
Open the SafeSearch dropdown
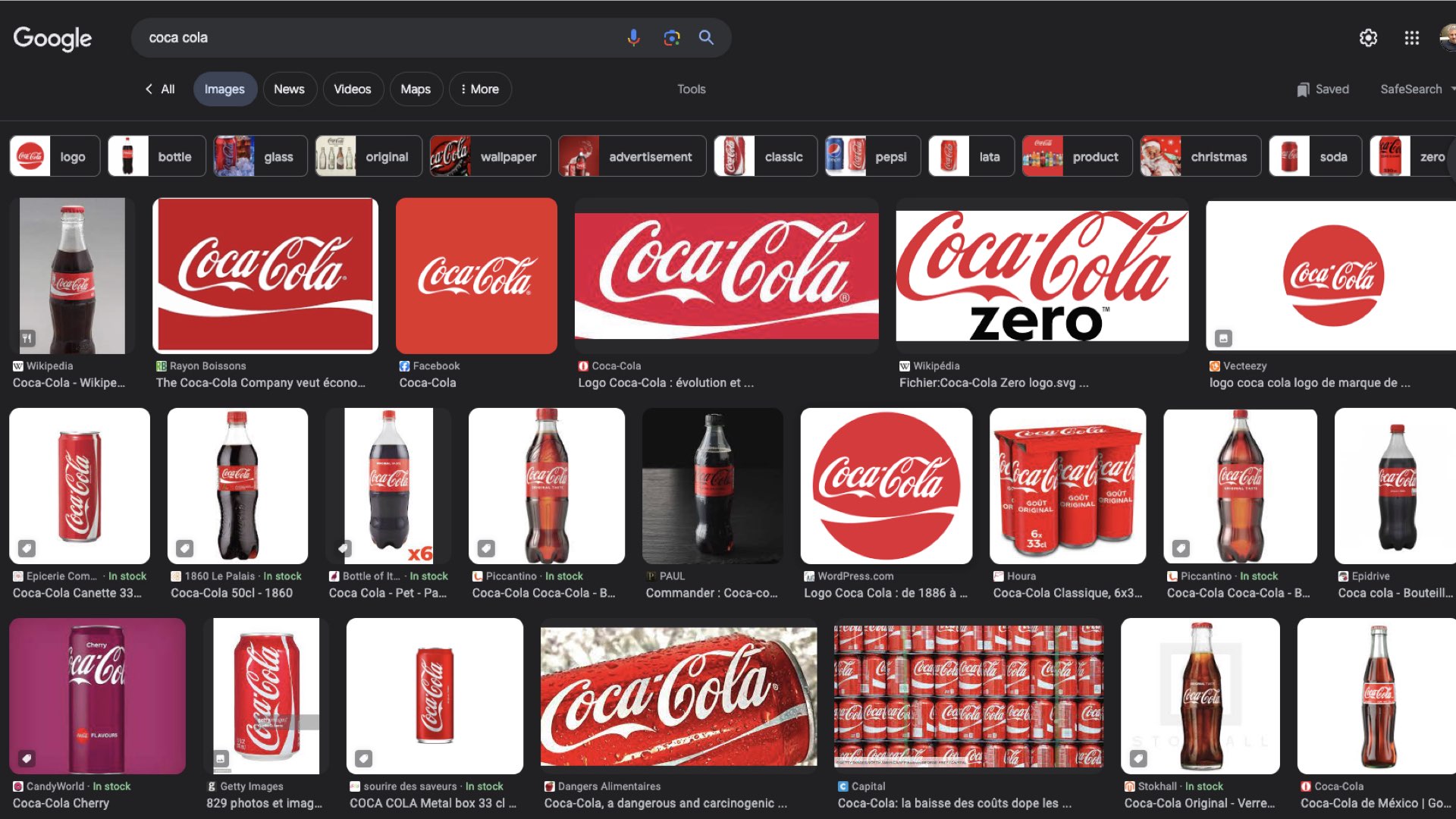pos(1417,89)
